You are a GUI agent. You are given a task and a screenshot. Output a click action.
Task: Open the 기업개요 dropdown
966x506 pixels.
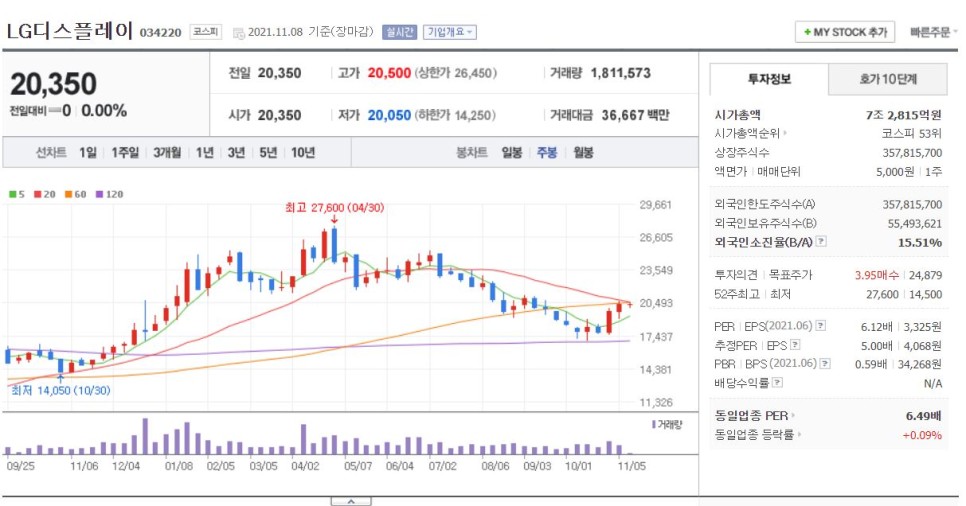click(x=450, y=32)
